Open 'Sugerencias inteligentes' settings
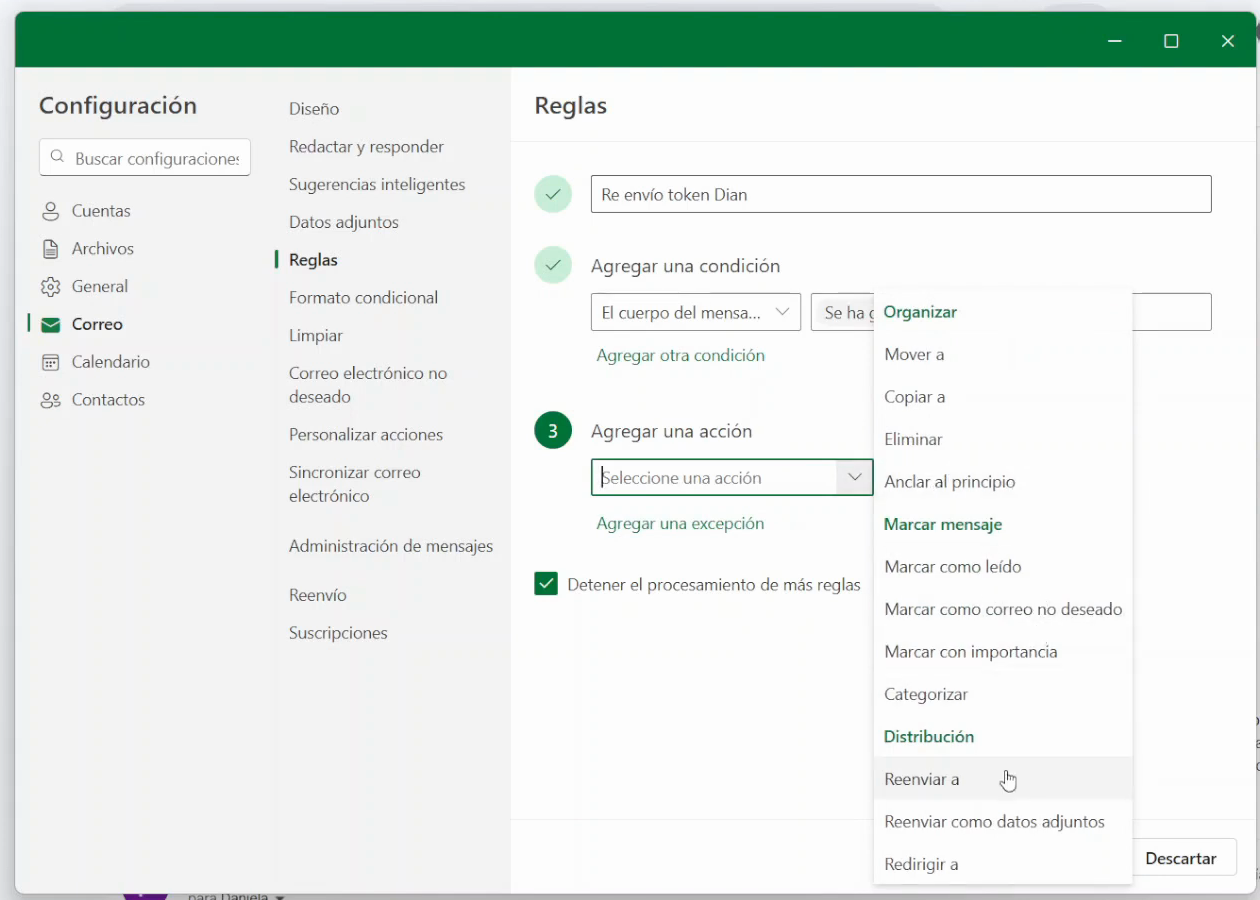 377,185
